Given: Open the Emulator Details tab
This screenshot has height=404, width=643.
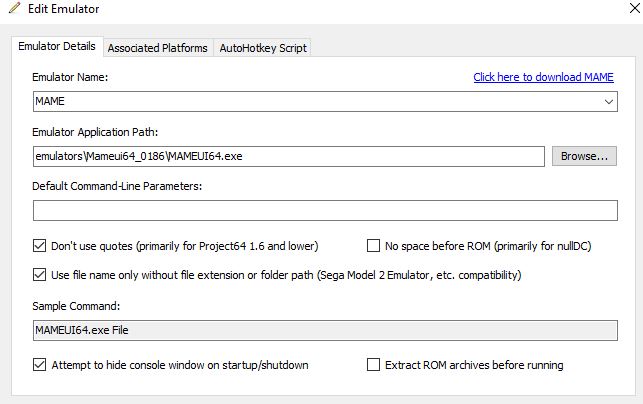Looking at the screenshot, I should 57,46.
